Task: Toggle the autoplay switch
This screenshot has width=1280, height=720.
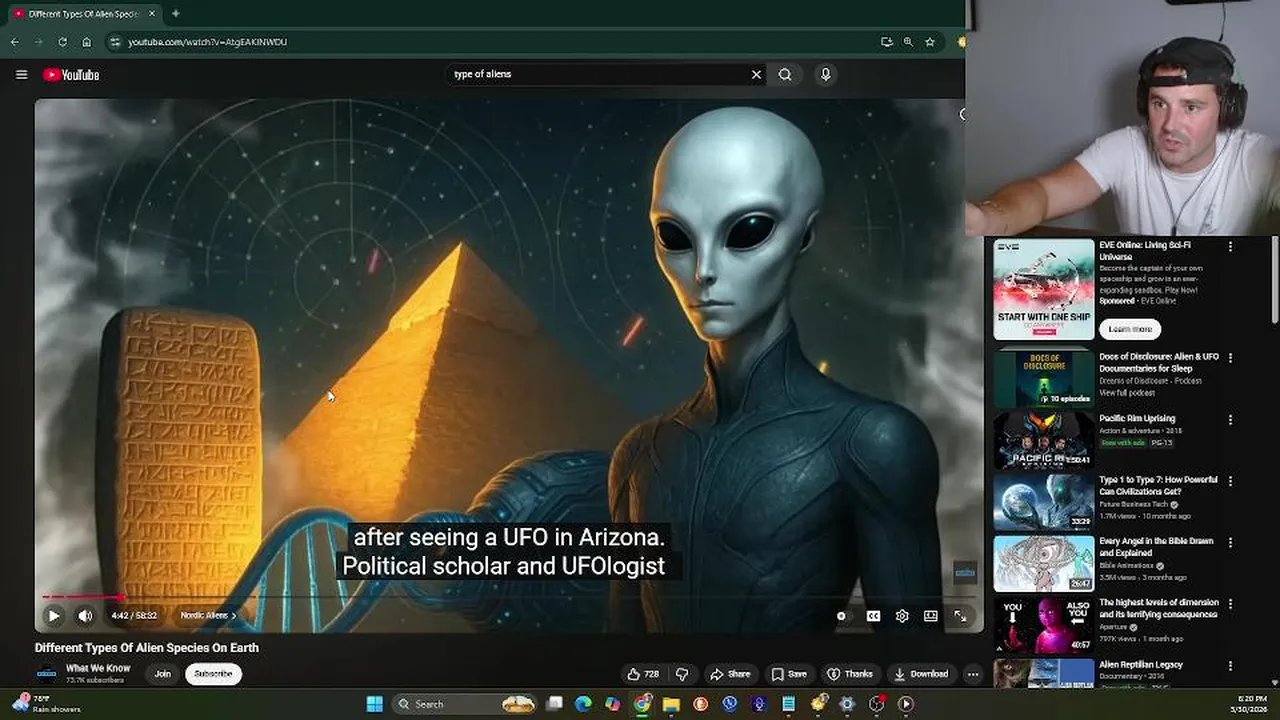Action: point(842,616)
